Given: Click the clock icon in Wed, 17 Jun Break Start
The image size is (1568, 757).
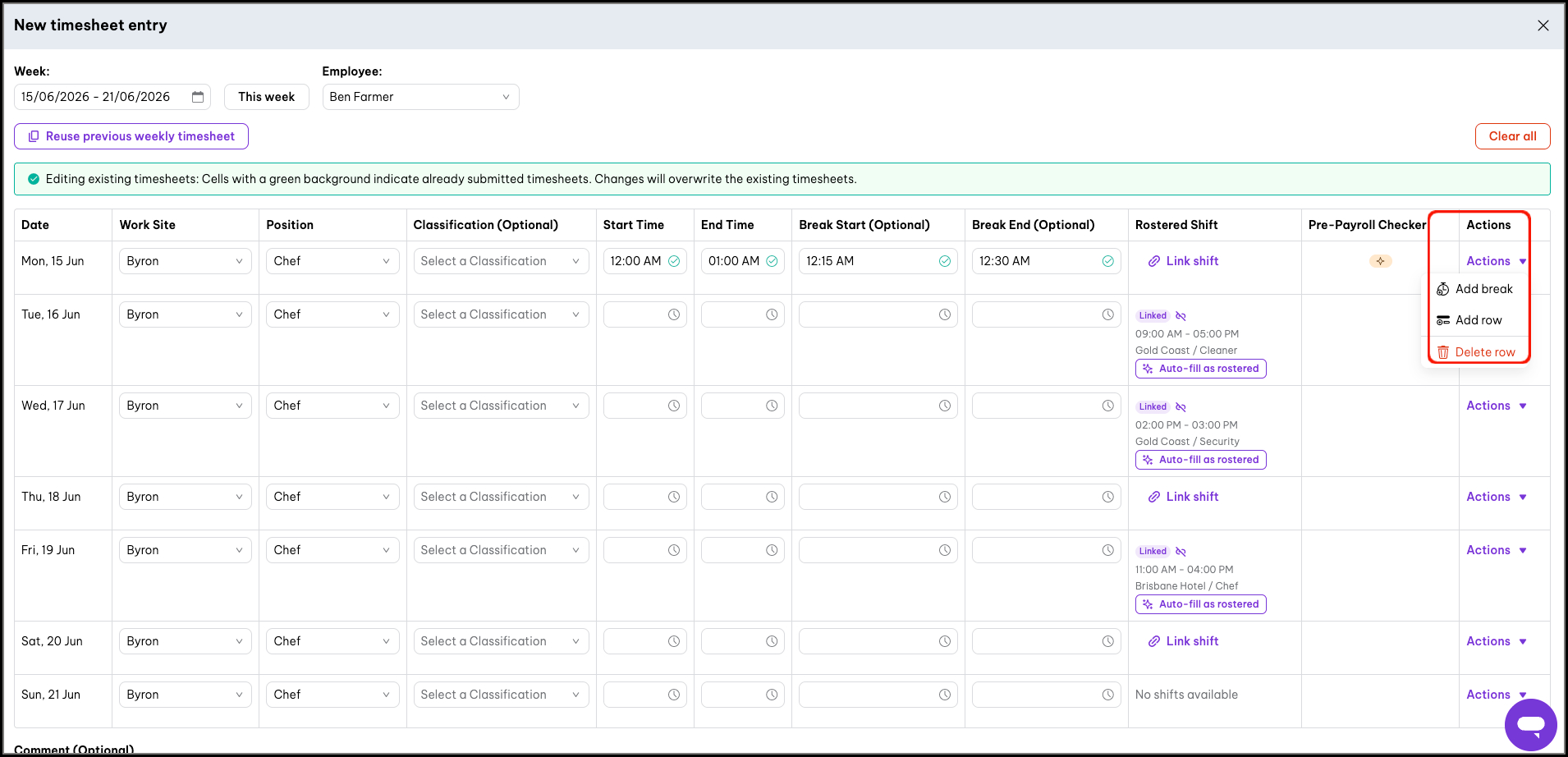Looking at the screenshot, I should pos(945,406).
